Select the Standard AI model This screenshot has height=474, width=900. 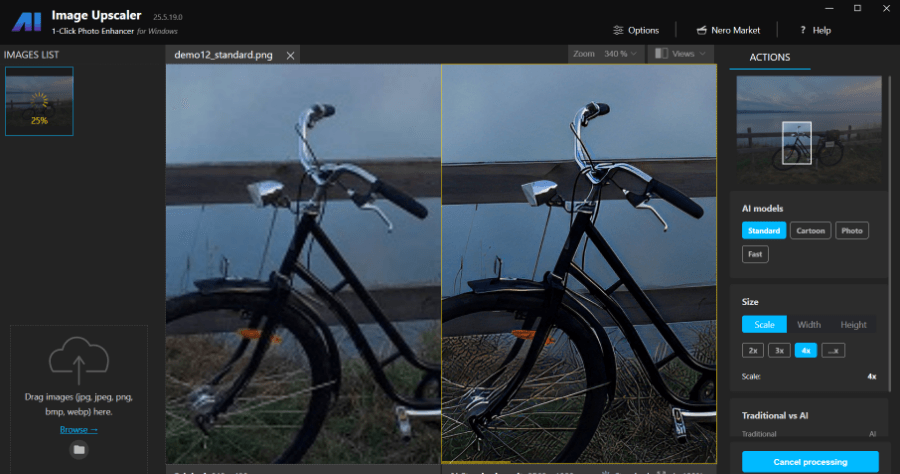coord(764,231)
